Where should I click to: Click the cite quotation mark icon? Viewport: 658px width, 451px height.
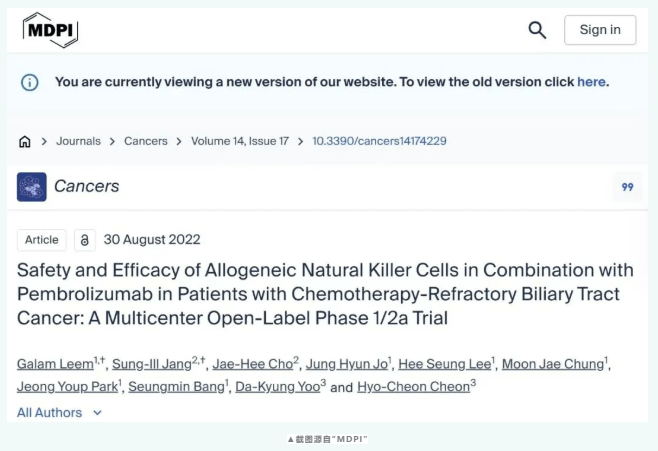627,187
